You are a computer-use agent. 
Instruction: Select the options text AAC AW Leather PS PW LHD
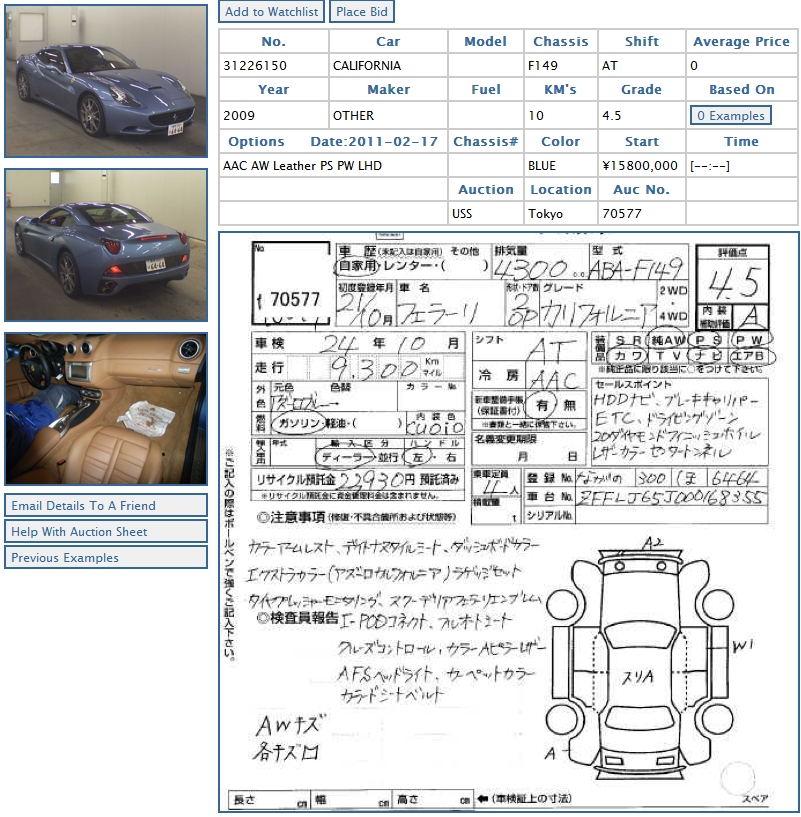point(302,166)
